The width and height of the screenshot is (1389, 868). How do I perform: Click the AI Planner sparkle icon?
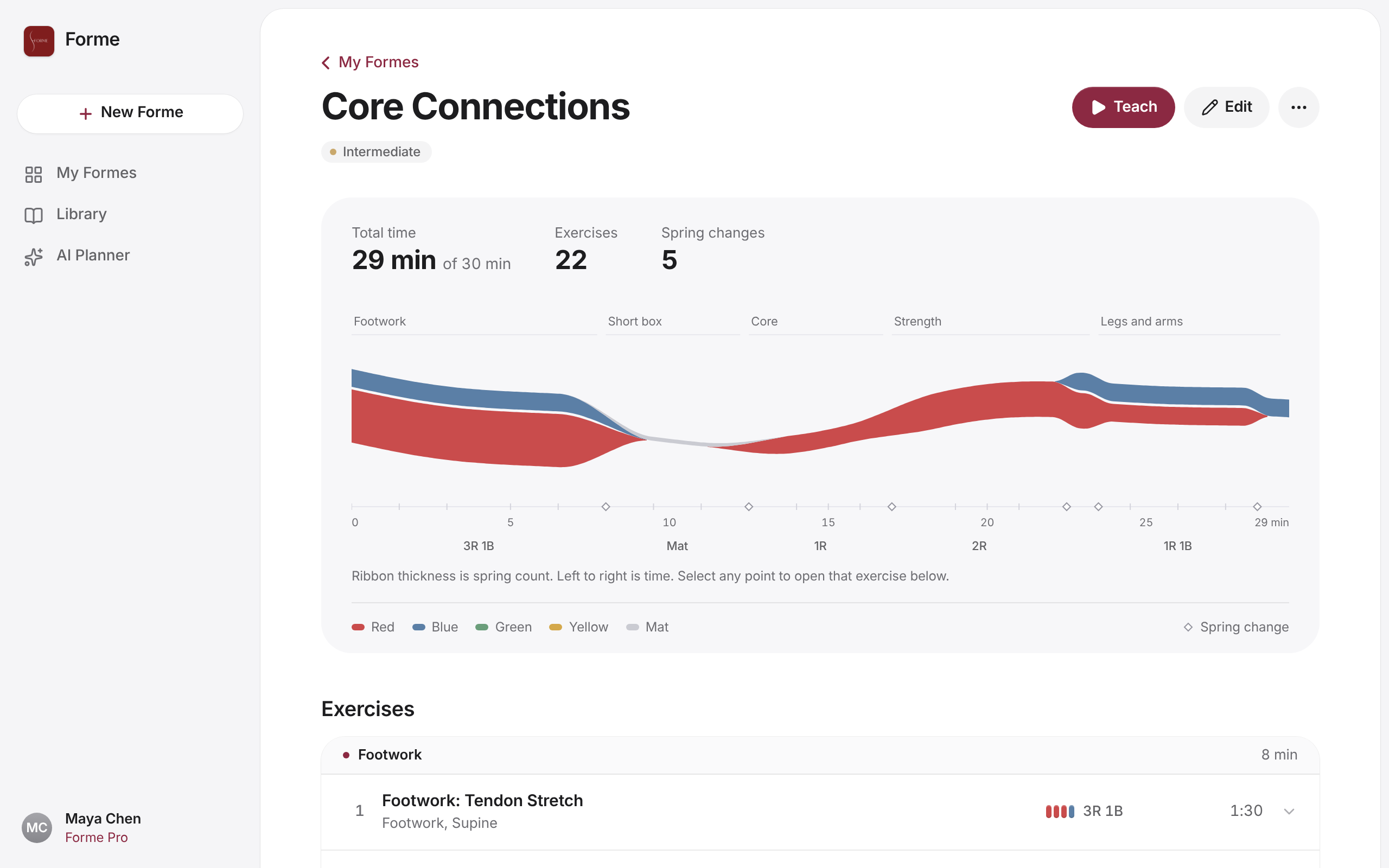tap(34, 257)
